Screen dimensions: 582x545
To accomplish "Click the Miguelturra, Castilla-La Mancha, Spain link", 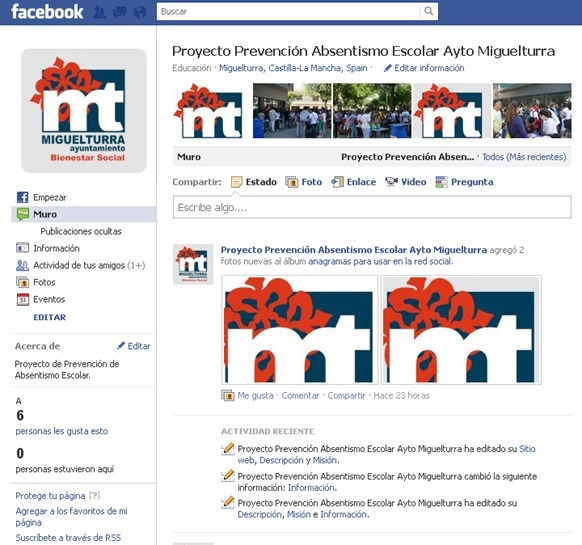I will [x=293, y=68].
